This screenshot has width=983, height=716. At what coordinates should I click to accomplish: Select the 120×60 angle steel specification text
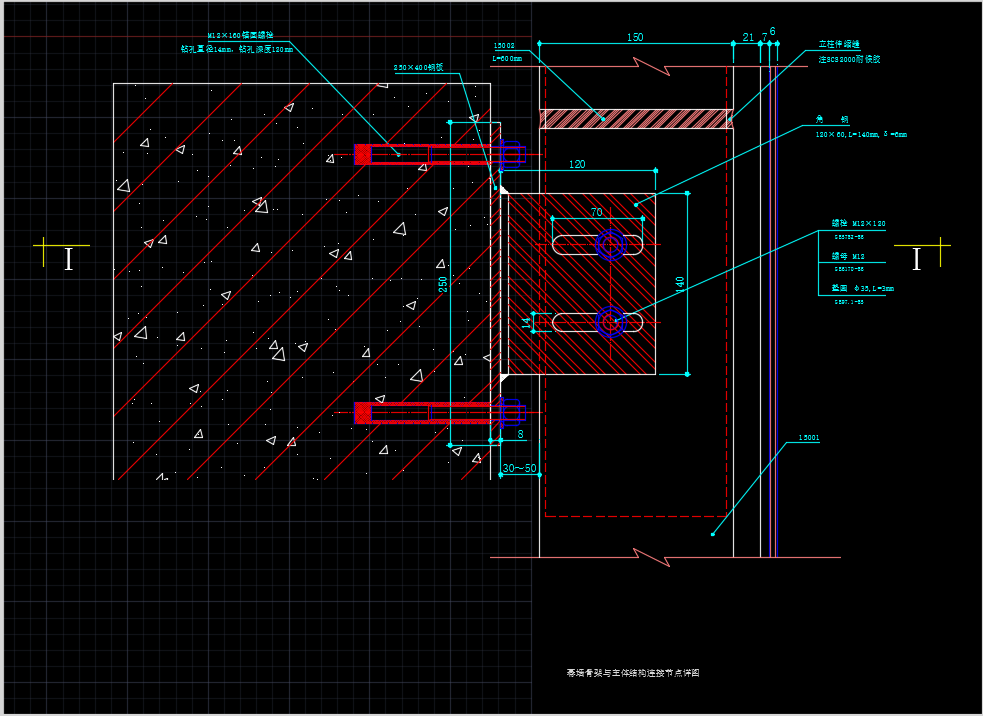pos(861,134)
